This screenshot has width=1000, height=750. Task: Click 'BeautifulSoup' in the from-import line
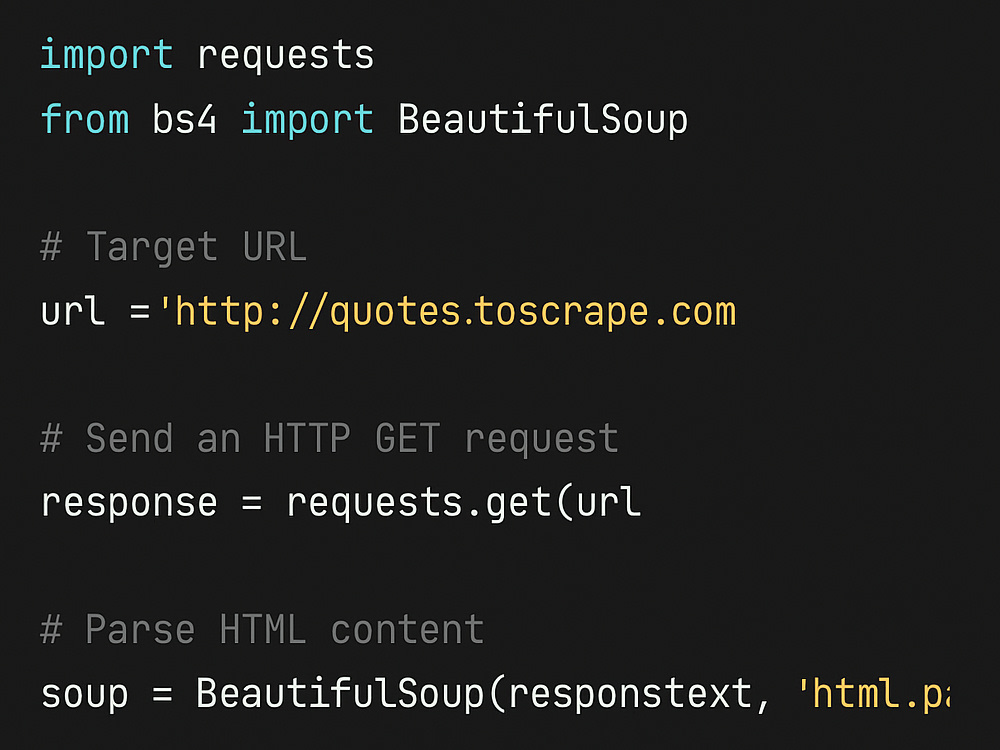pos(543,119)
